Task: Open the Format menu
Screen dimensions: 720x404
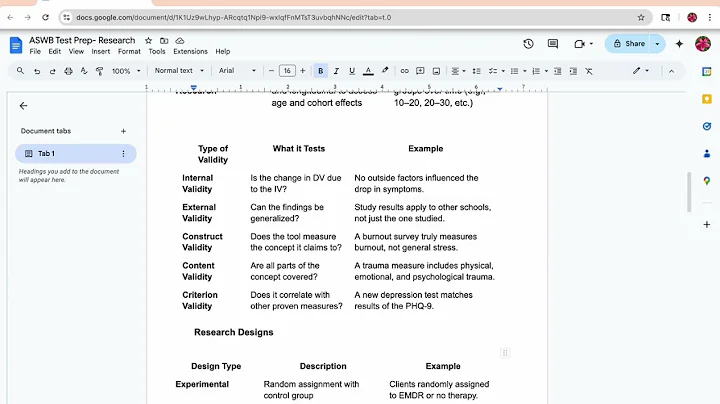Action: click(129, 51)
